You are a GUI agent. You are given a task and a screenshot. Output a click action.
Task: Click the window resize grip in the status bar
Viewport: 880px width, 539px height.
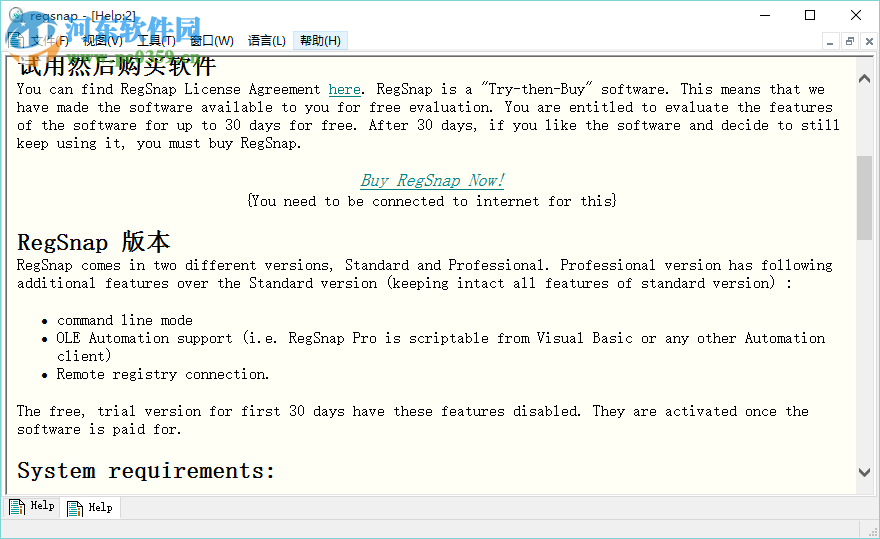873,532
